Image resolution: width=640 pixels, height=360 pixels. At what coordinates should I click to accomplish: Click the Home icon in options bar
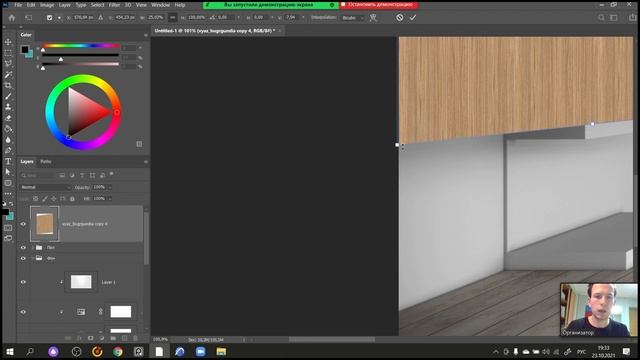(x=12, y=18)
